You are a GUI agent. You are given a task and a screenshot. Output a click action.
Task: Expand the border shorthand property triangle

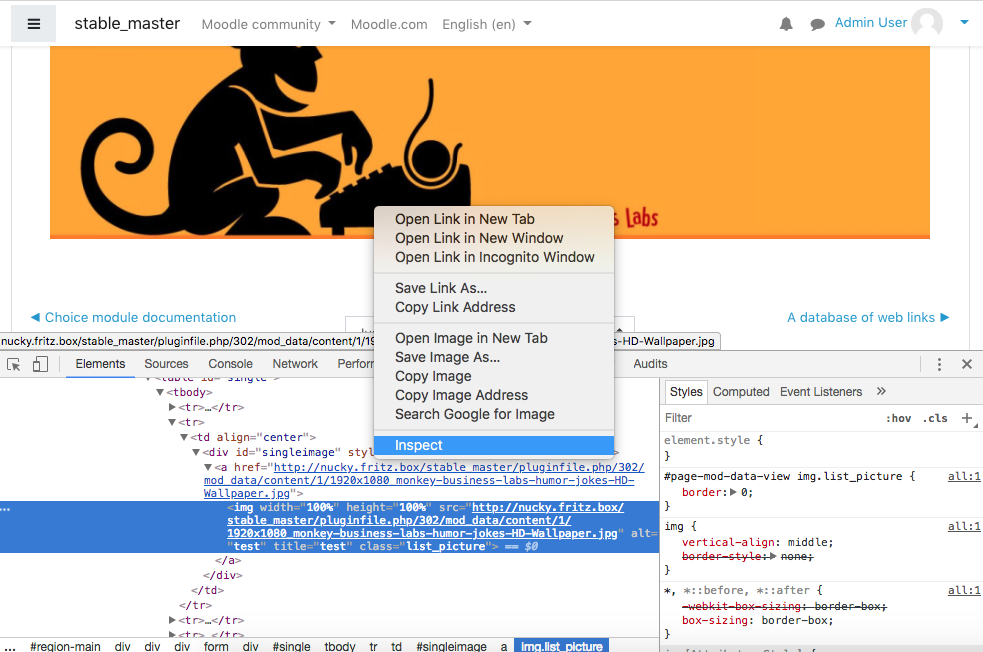(x=733, y=492)
